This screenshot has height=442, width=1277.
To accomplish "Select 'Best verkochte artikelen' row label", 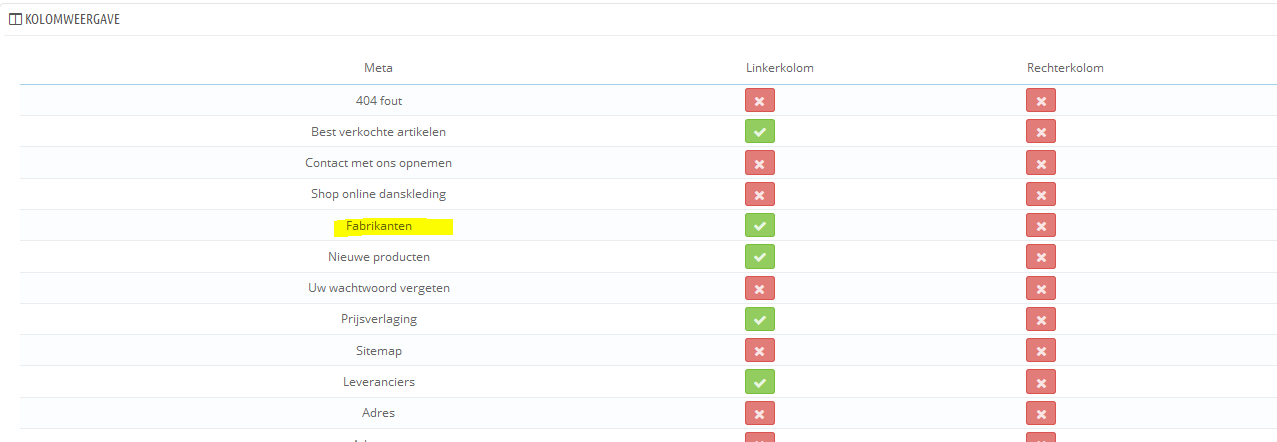I will coord(379,132).
